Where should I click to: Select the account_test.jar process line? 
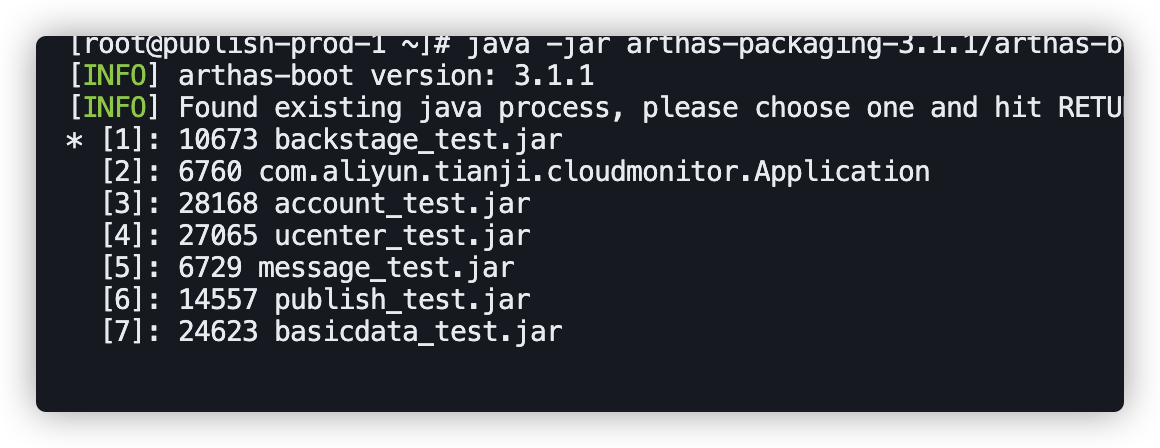pyautogui.click(x=316, y=203)
